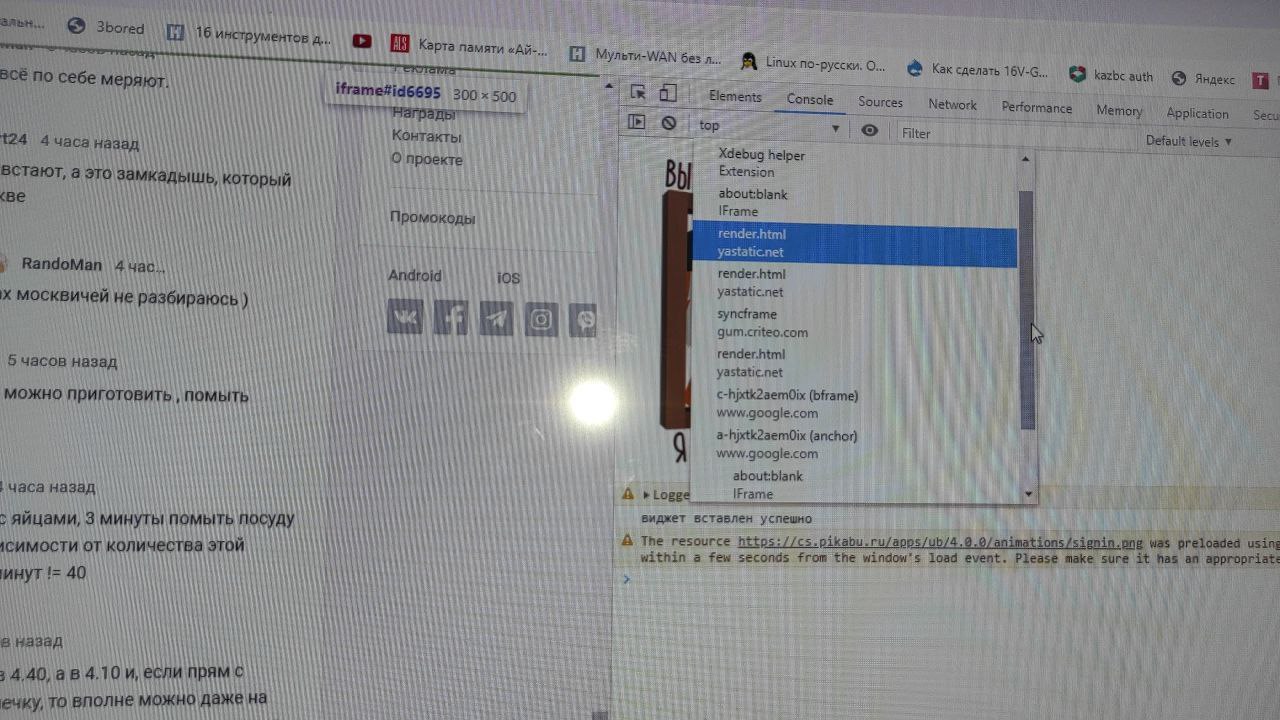The width and height of the screenshot is (1280, 720).
Task: Click the context list scrollbar thumb
Action: click(1027, 310)
